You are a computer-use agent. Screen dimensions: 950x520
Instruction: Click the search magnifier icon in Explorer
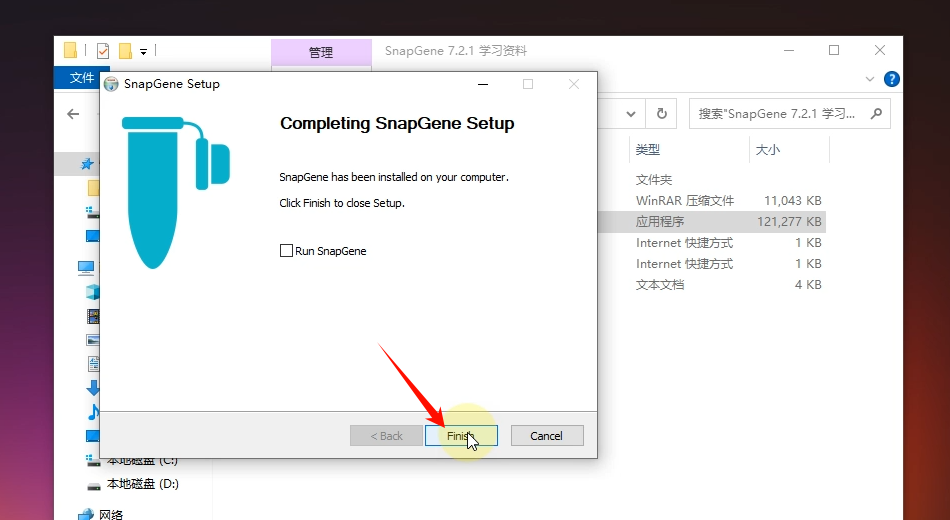coord(876,114)
